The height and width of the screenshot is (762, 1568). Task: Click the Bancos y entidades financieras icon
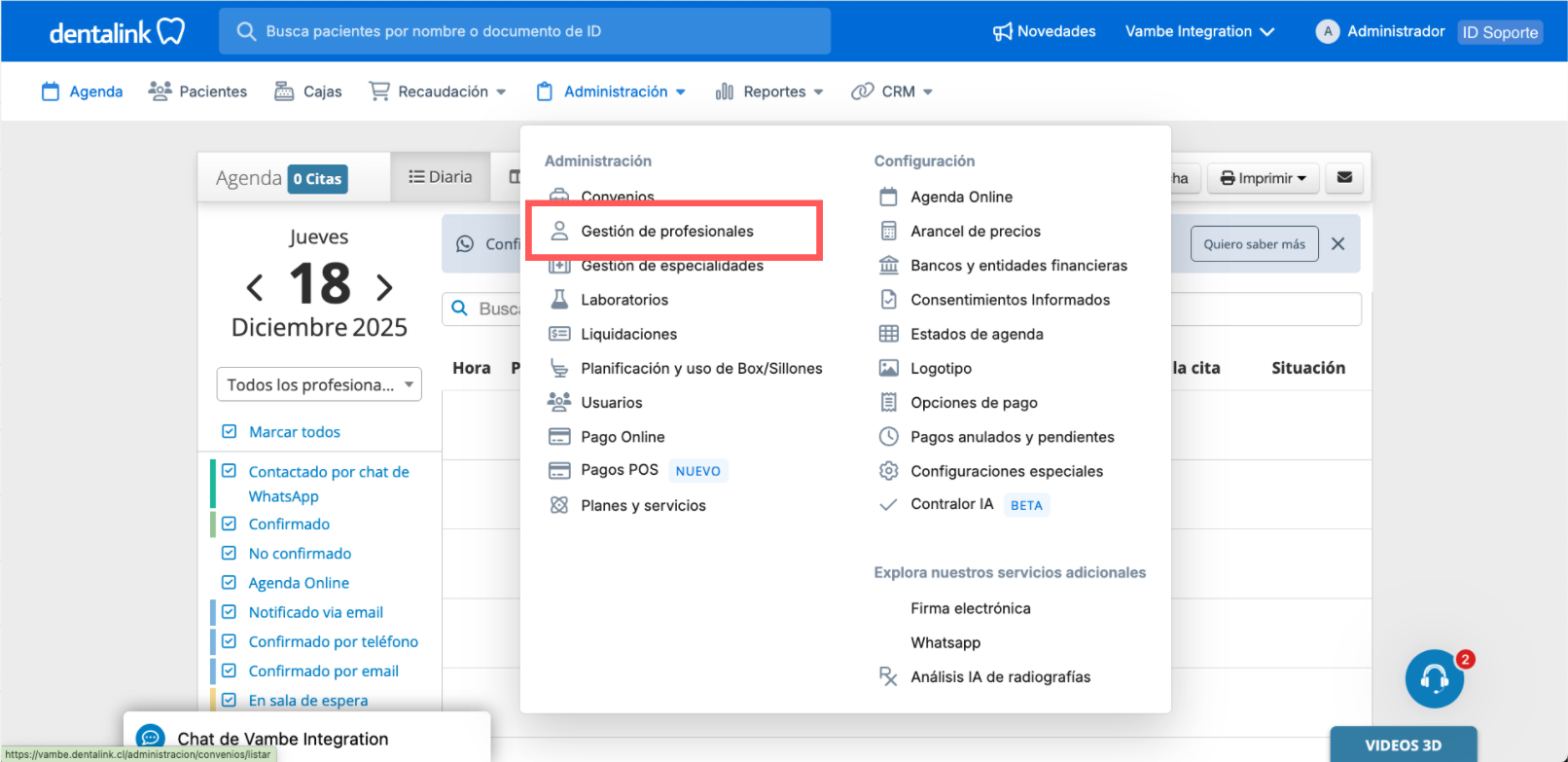(888, 266)
